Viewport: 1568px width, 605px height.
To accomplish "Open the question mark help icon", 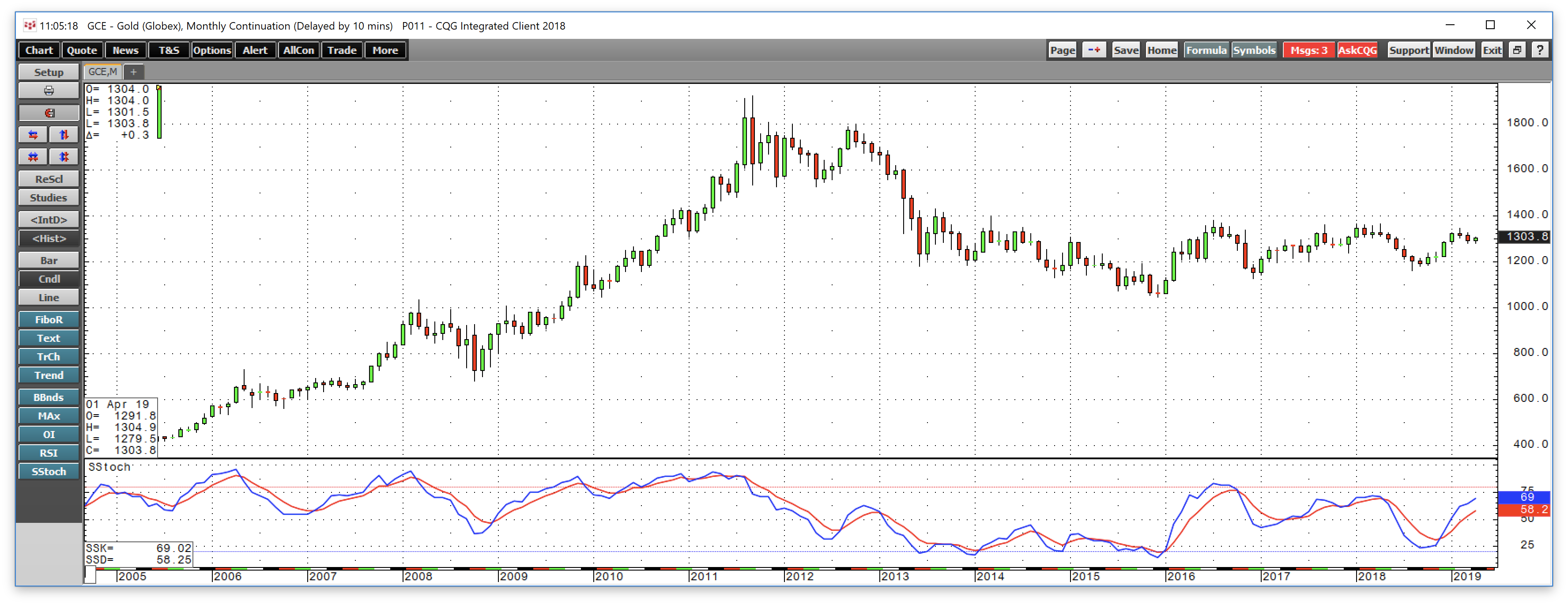I will pyautogui.click(x=1540, y=50).
